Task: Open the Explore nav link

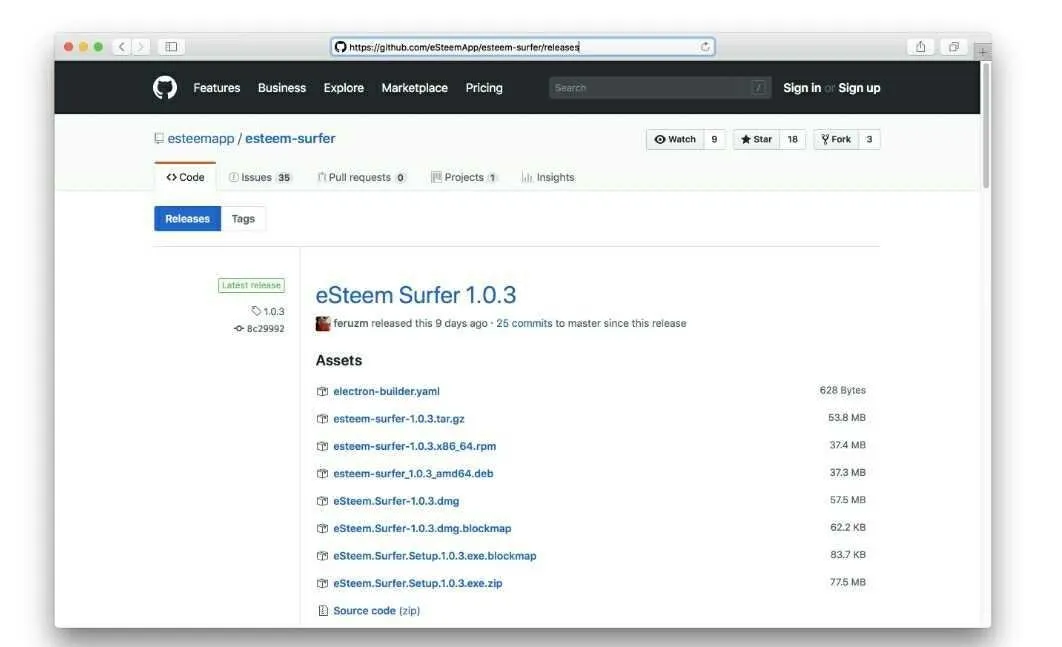Action: (343, 88)
